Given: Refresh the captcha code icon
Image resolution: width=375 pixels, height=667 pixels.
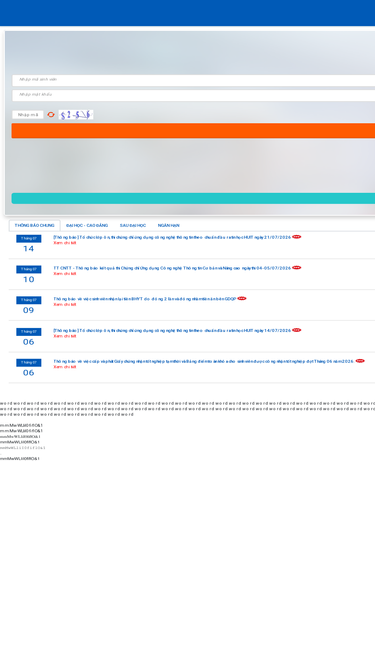Looking at the screenshot, I should (51, 115).
